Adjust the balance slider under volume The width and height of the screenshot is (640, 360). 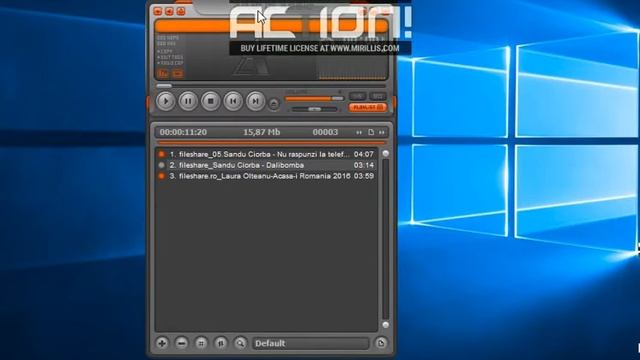314,109
